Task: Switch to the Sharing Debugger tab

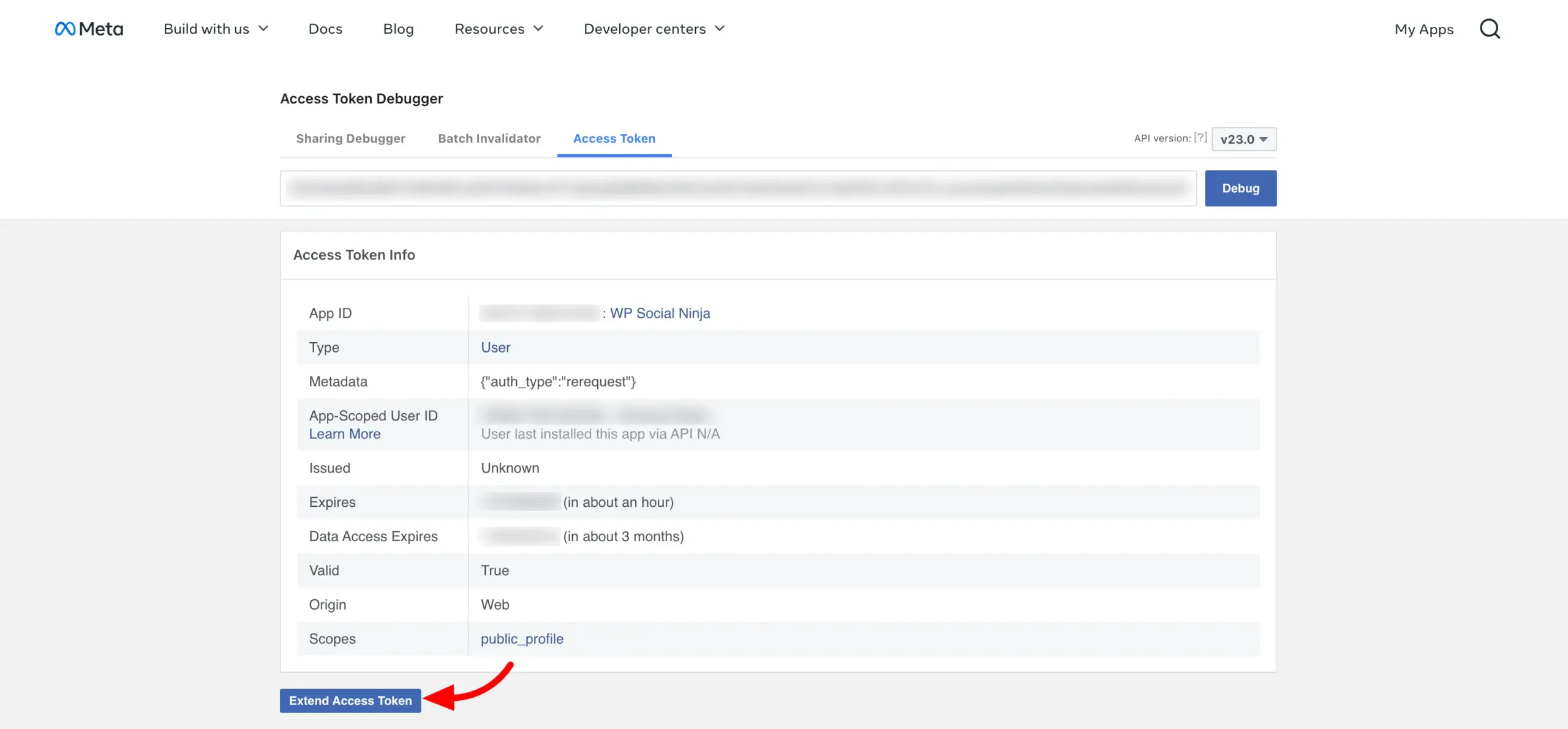Action: (350, 138)
